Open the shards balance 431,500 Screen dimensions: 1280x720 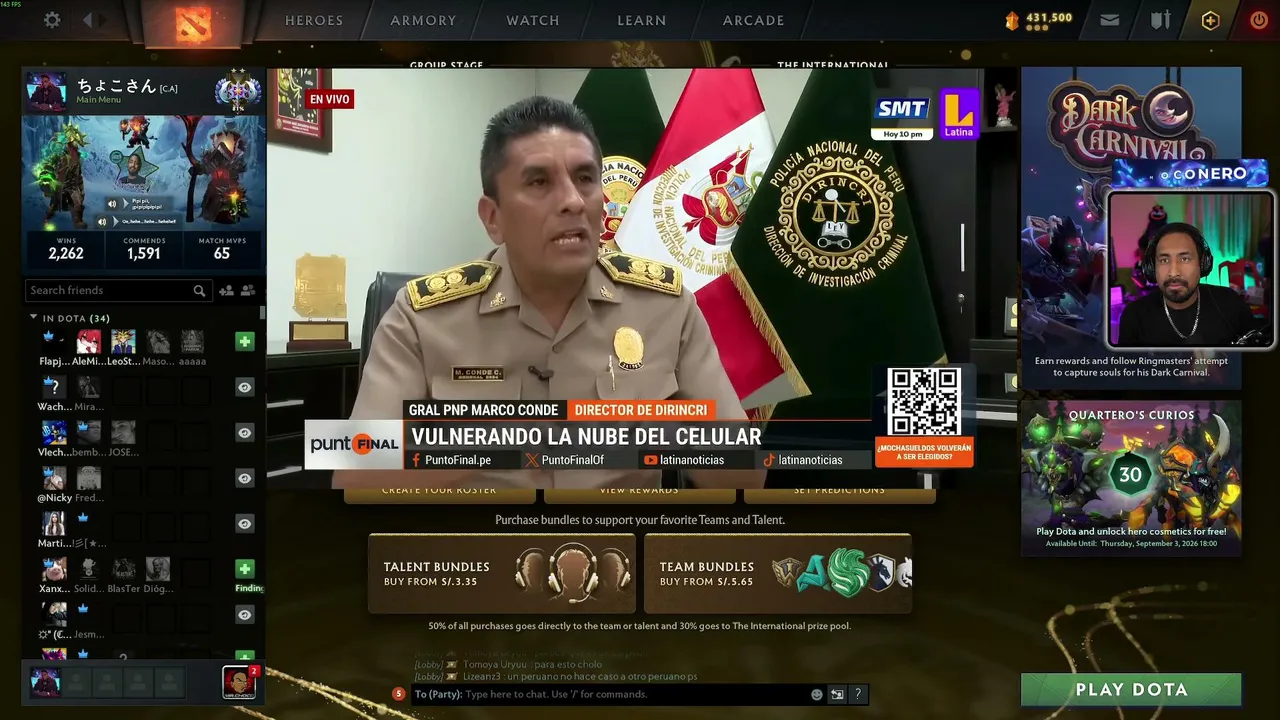pos(1039,19)
